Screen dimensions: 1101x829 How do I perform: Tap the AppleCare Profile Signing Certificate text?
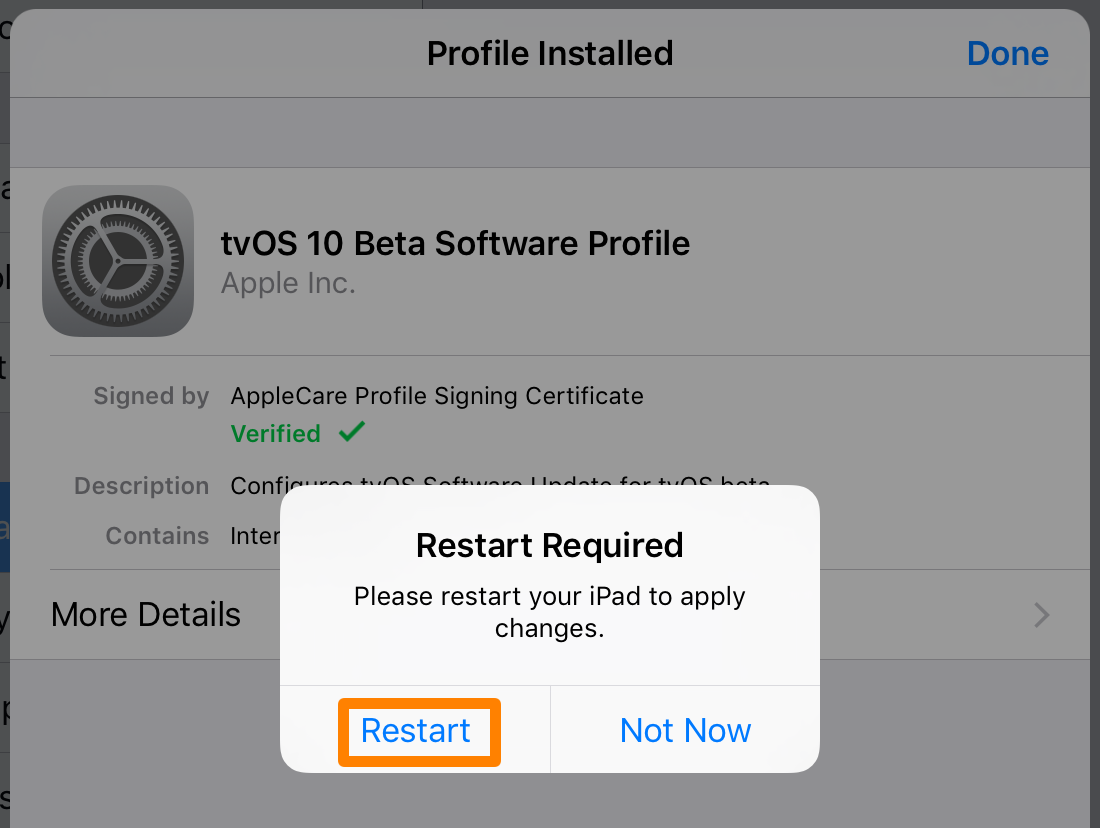[x=437, y=396]
